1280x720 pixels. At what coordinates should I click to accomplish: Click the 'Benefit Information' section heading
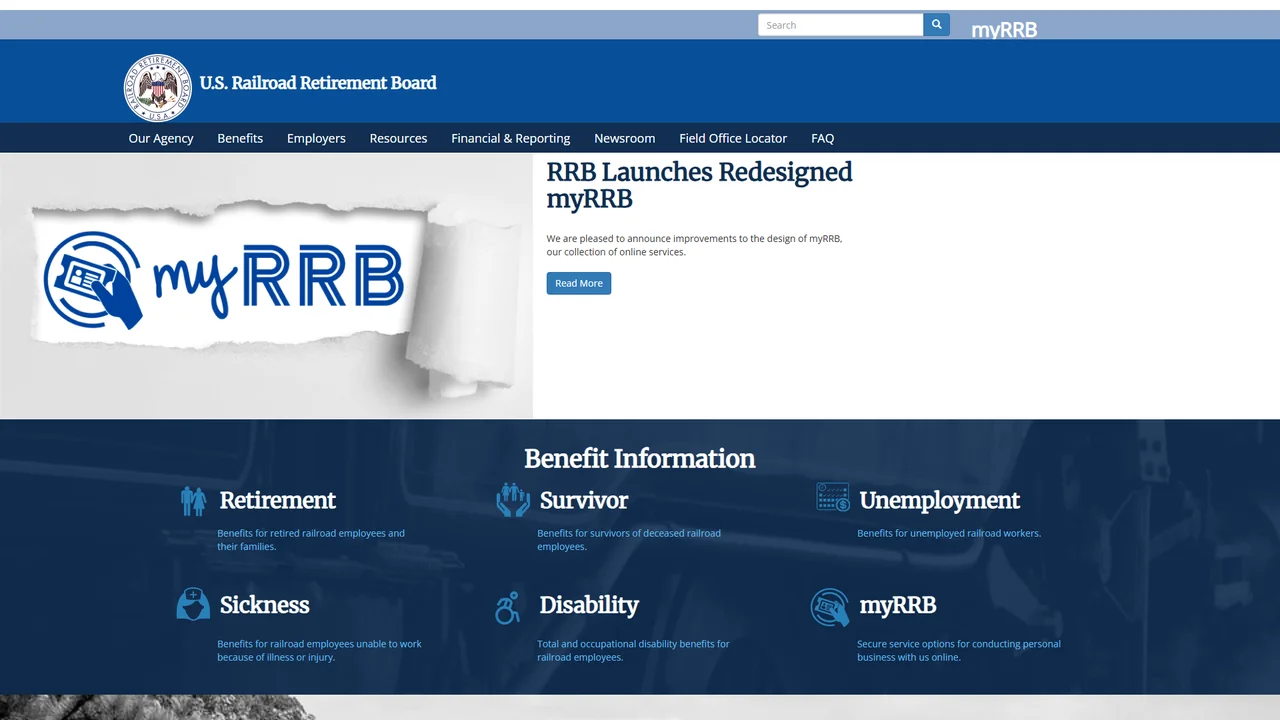pyautogui.click(x=640, y=459)
